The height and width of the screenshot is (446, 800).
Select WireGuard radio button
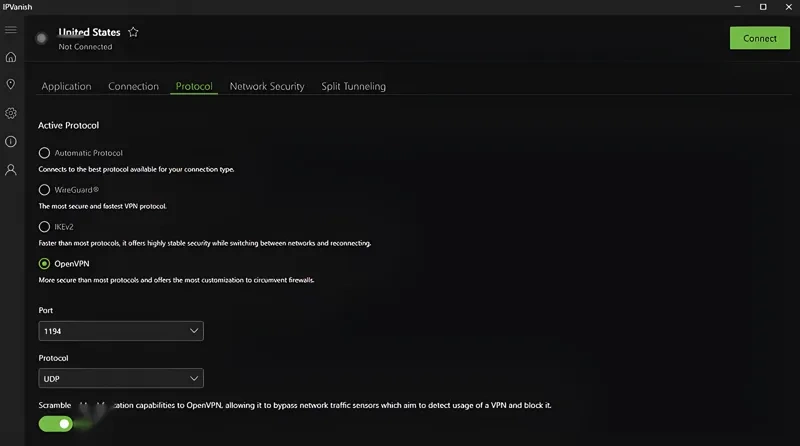[44, 190]
